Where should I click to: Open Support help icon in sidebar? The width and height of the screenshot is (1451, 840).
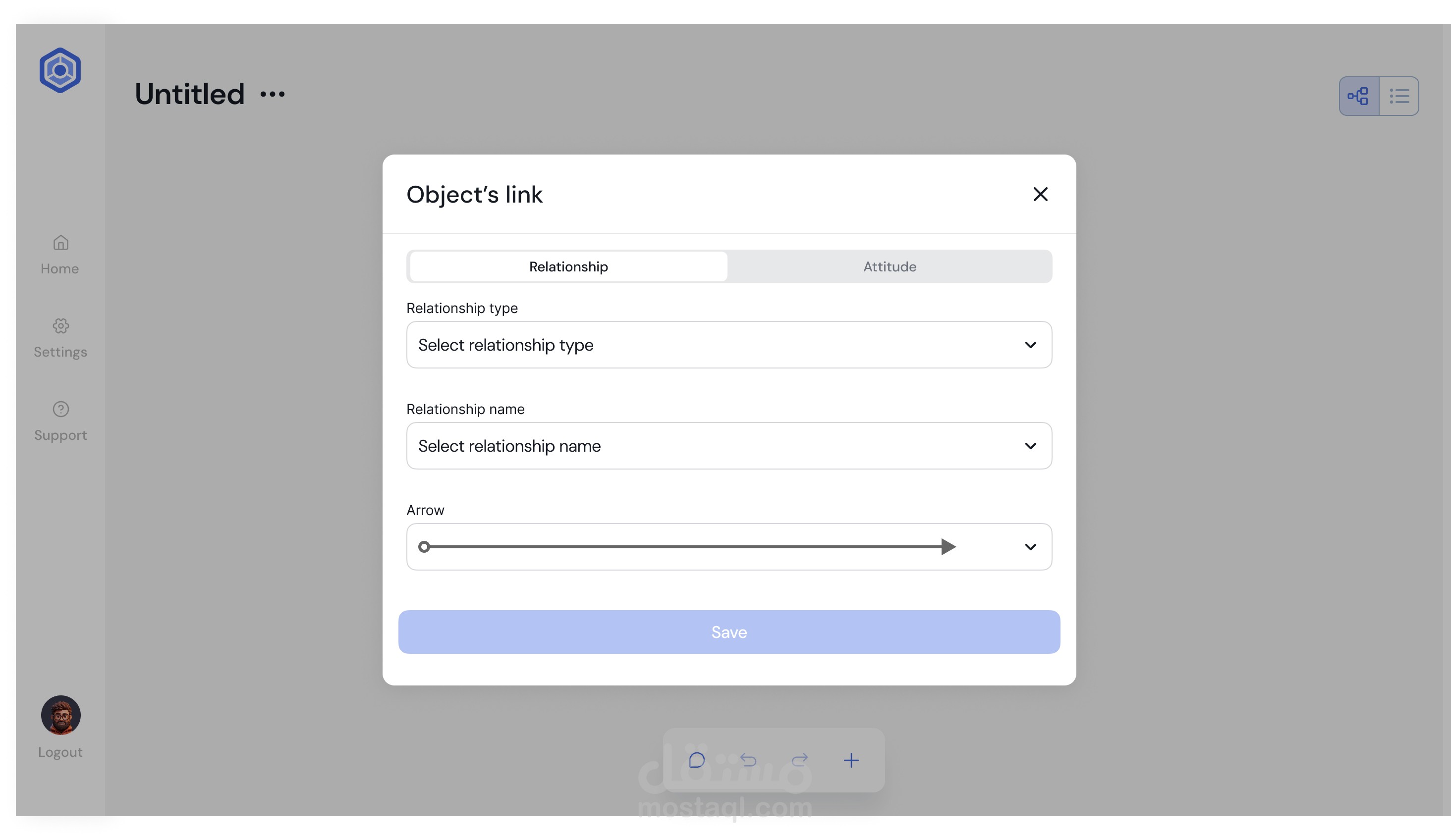(x=60, y=409)
